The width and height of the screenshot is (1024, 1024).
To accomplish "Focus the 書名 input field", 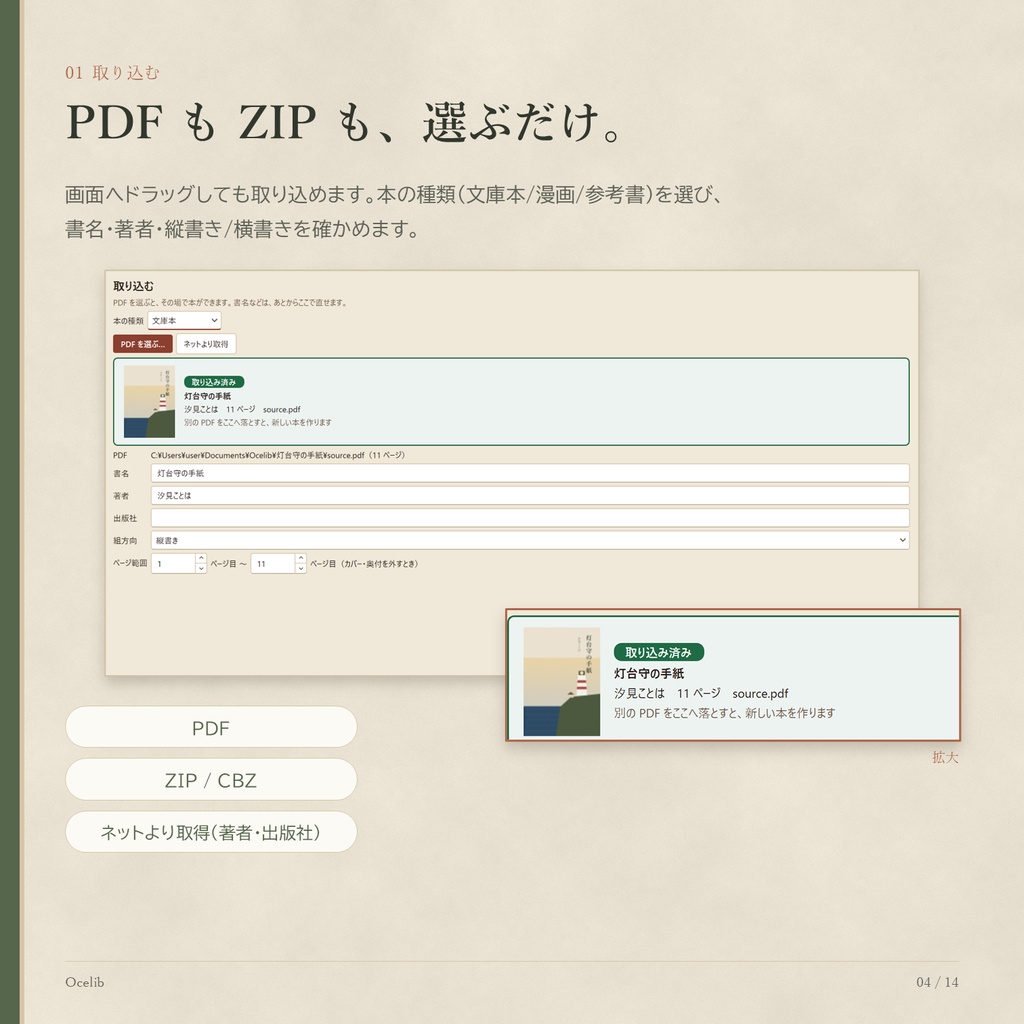I will coord(530,473).
